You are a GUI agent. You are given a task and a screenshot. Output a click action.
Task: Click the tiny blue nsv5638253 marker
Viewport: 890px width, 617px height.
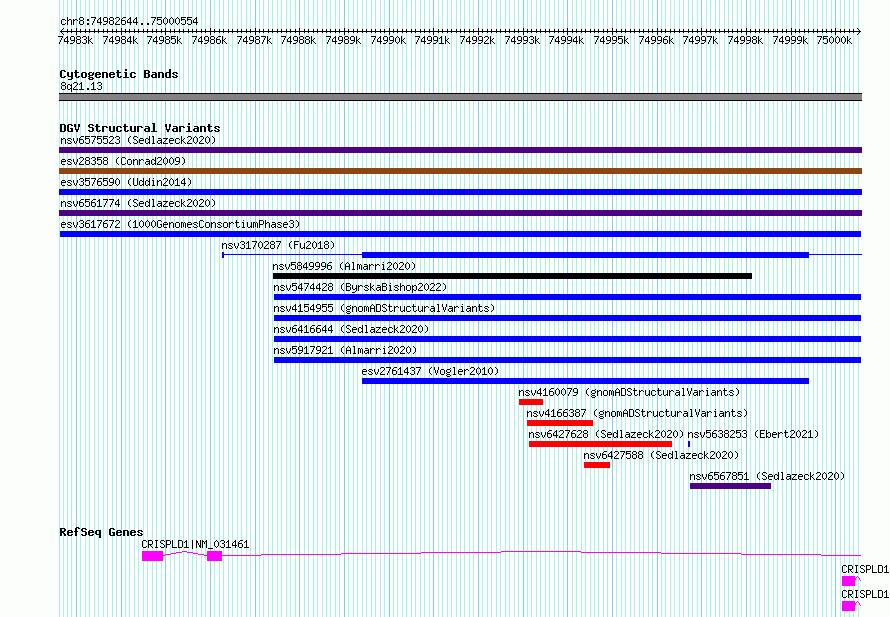click(x=689, y=444)
